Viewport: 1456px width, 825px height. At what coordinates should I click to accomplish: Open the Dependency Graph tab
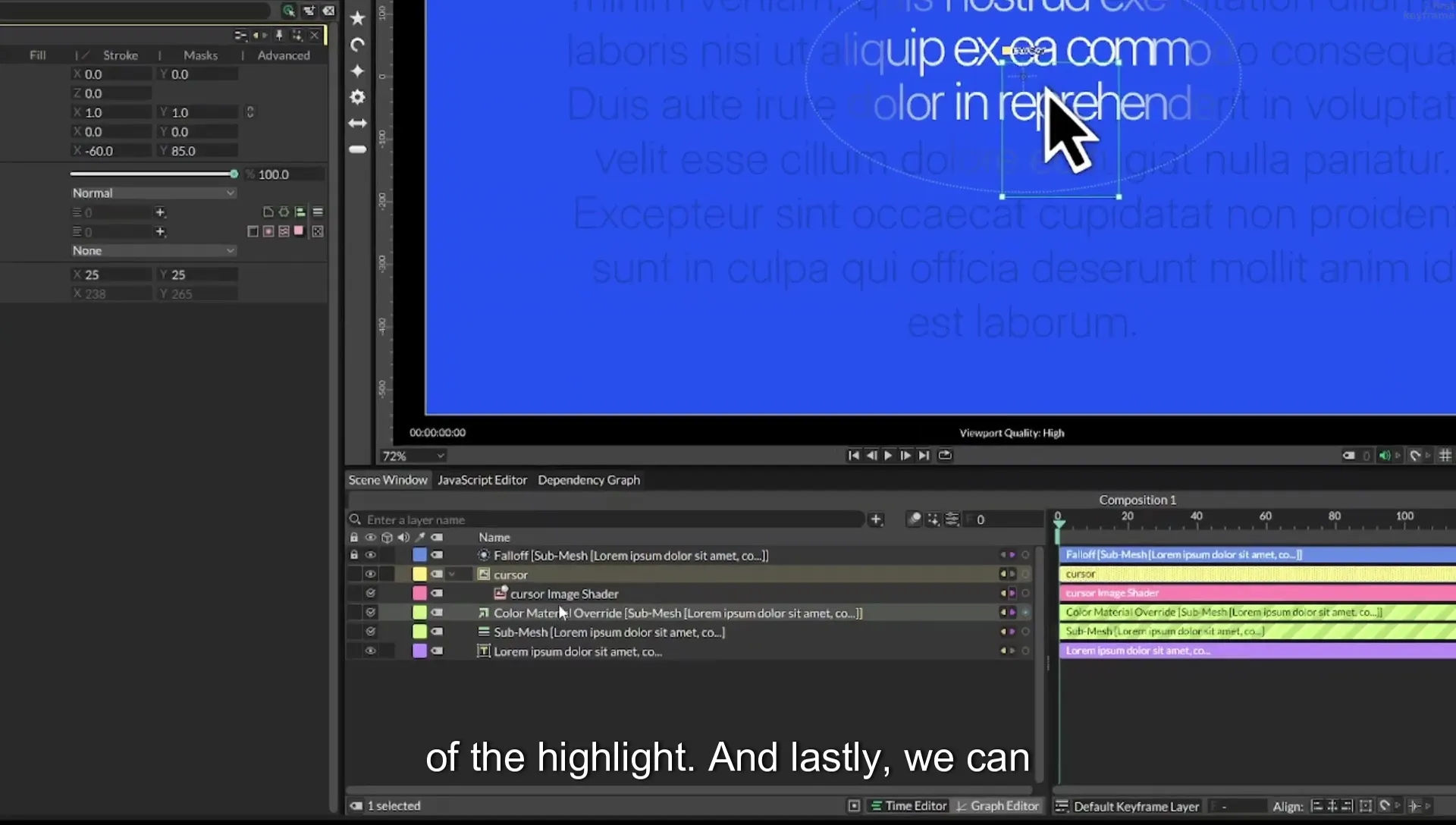click(x=589, y=480)
